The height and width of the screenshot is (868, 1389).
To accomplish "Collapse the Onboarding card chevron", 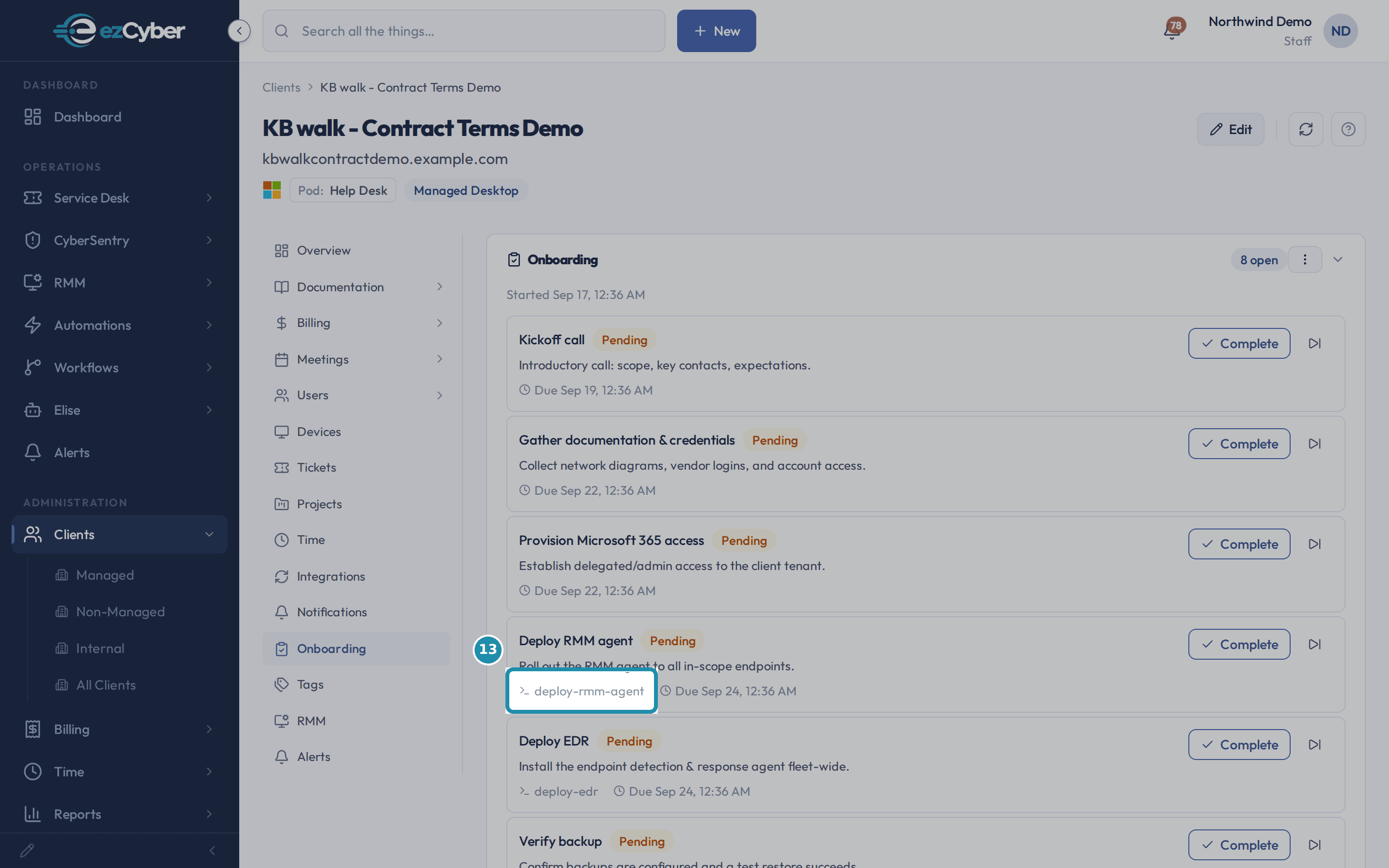I will click(x=1338, y=259).
